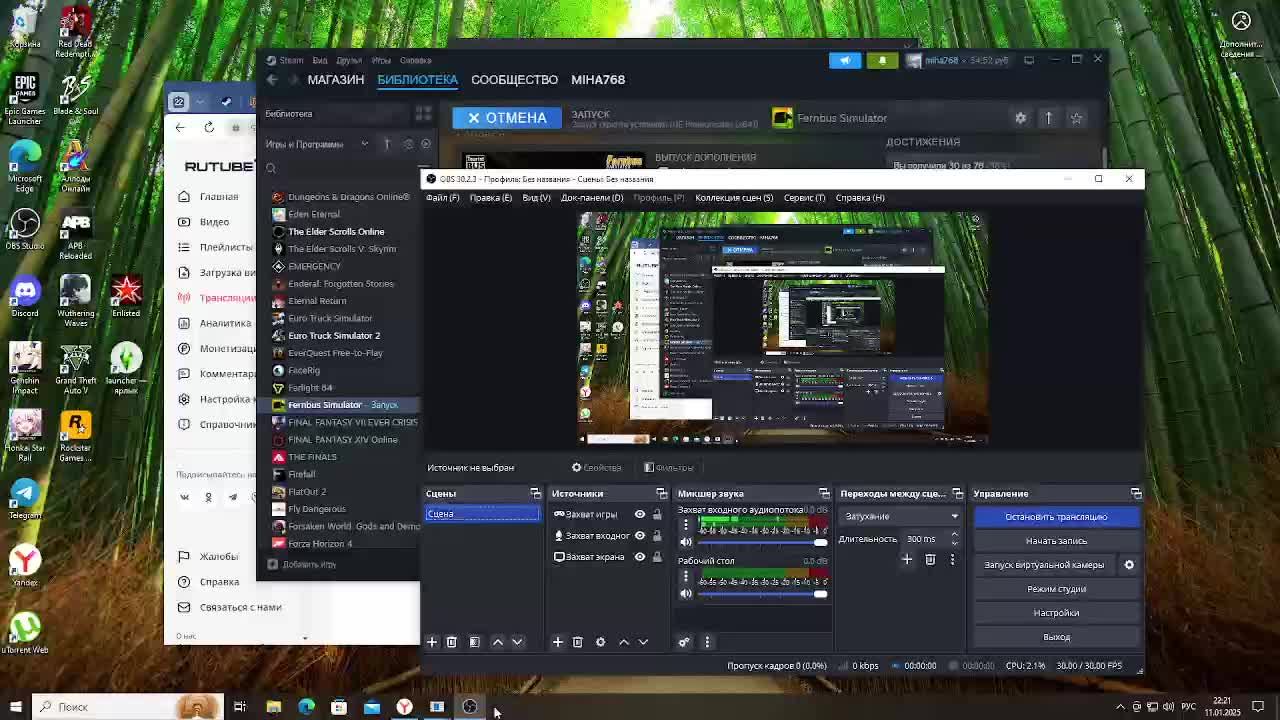This screenshot has width=1280, height=720.
Task: Open virtual camera settings gear
Action: click(1129, 565)
